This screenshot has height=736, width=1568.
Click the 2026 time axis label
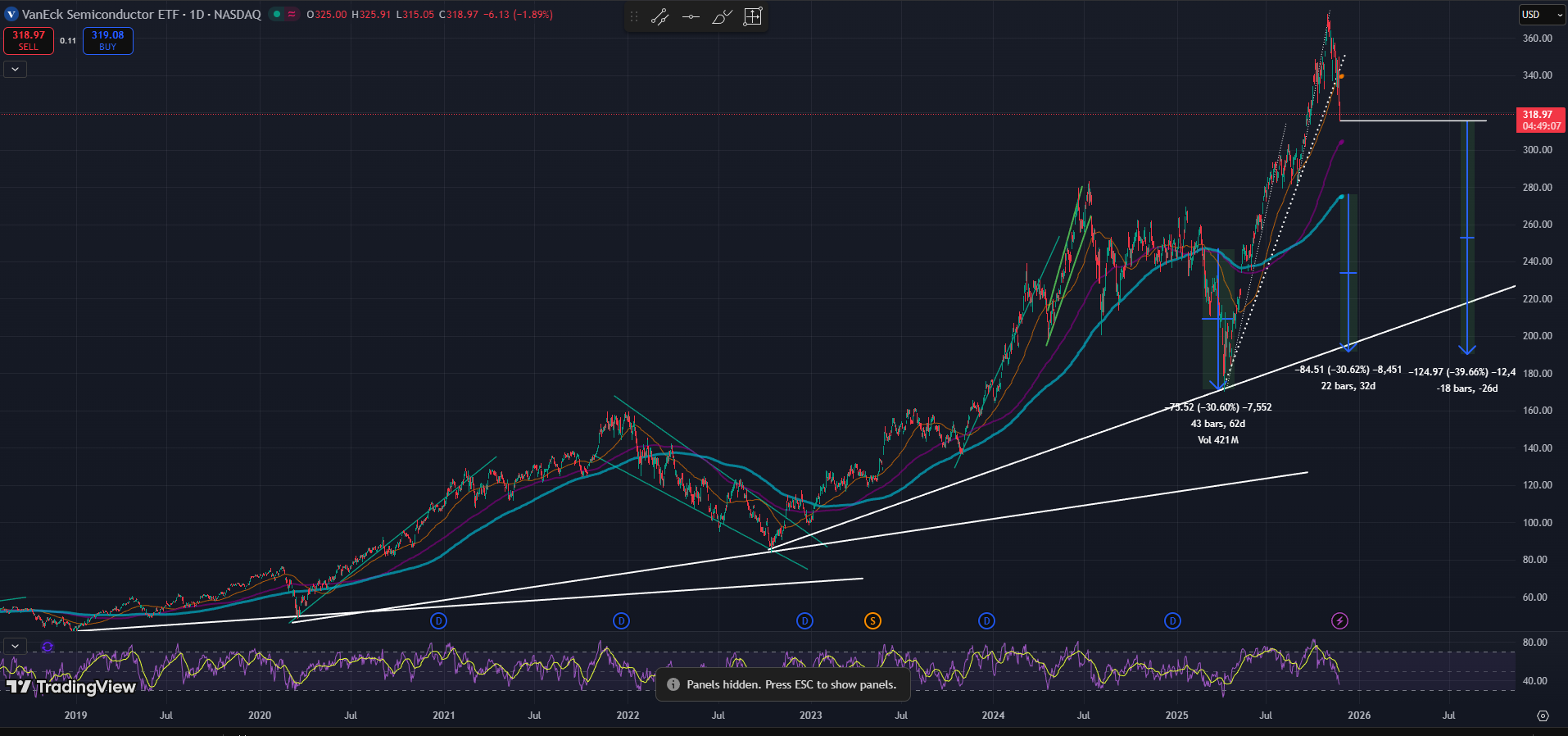pyautogui.click(x=1359, y=716)
